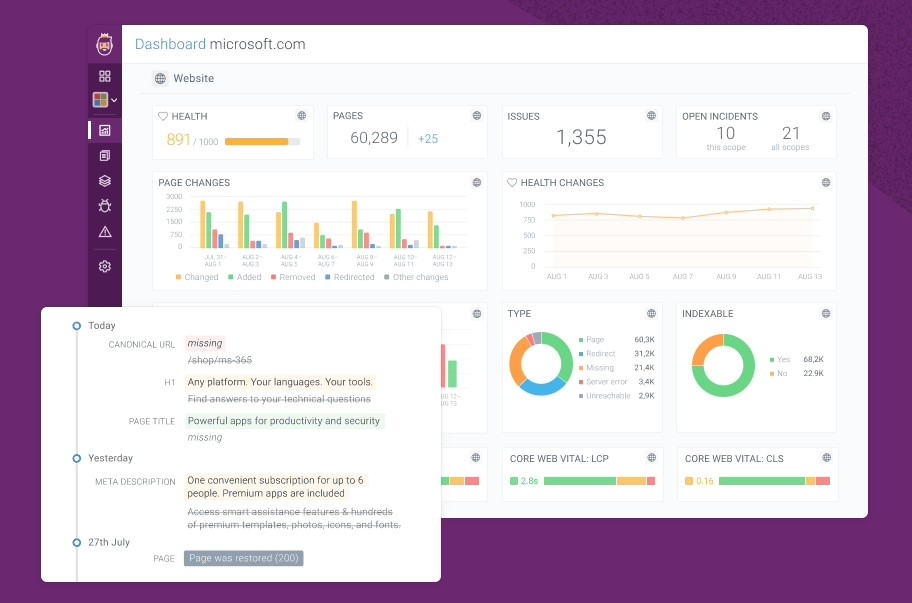Toggle the Redirected legend item
Screen dimensions: 912x603
(x=350, y=277)
